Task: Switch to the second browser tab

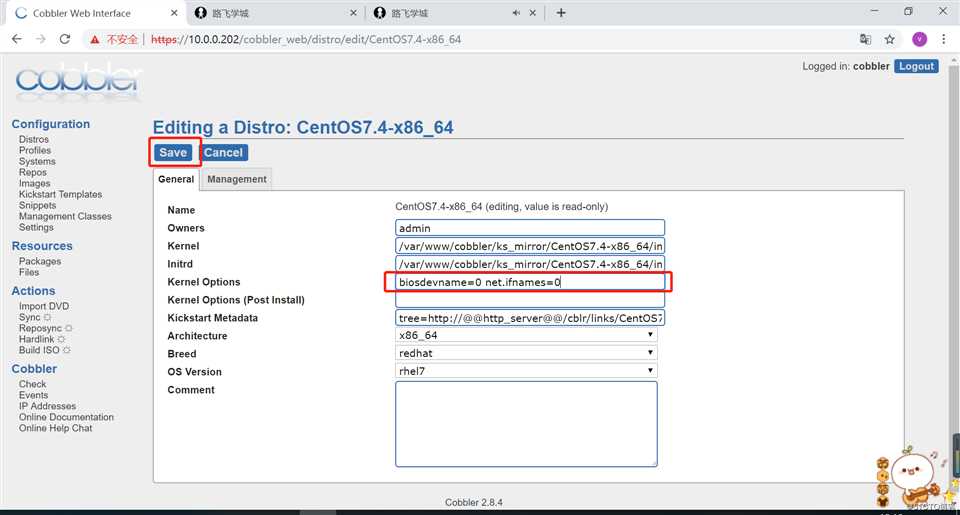Action: [x=276, y=13]
